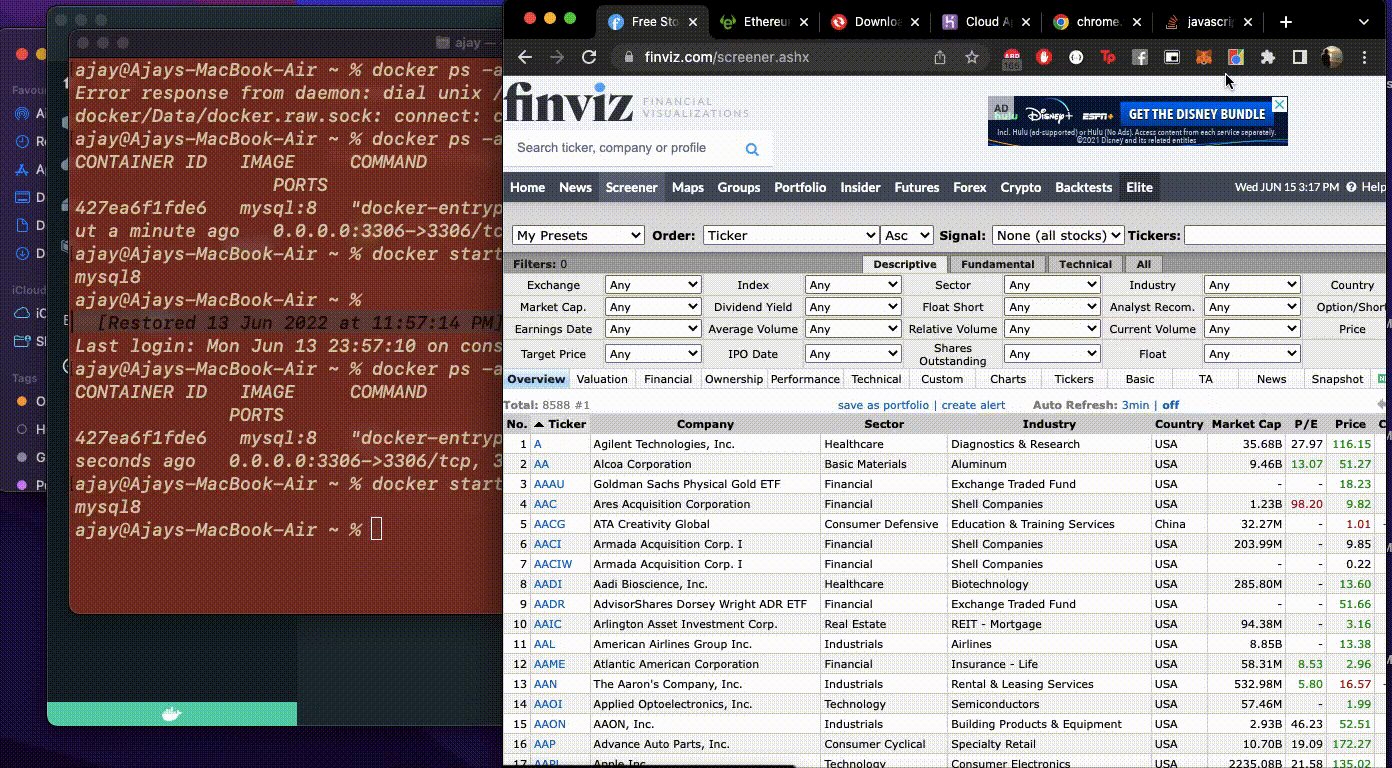Viewport: 1392px width, 768px height.
Task: Bookmark this page with star icon
Action: pos(971,57)
